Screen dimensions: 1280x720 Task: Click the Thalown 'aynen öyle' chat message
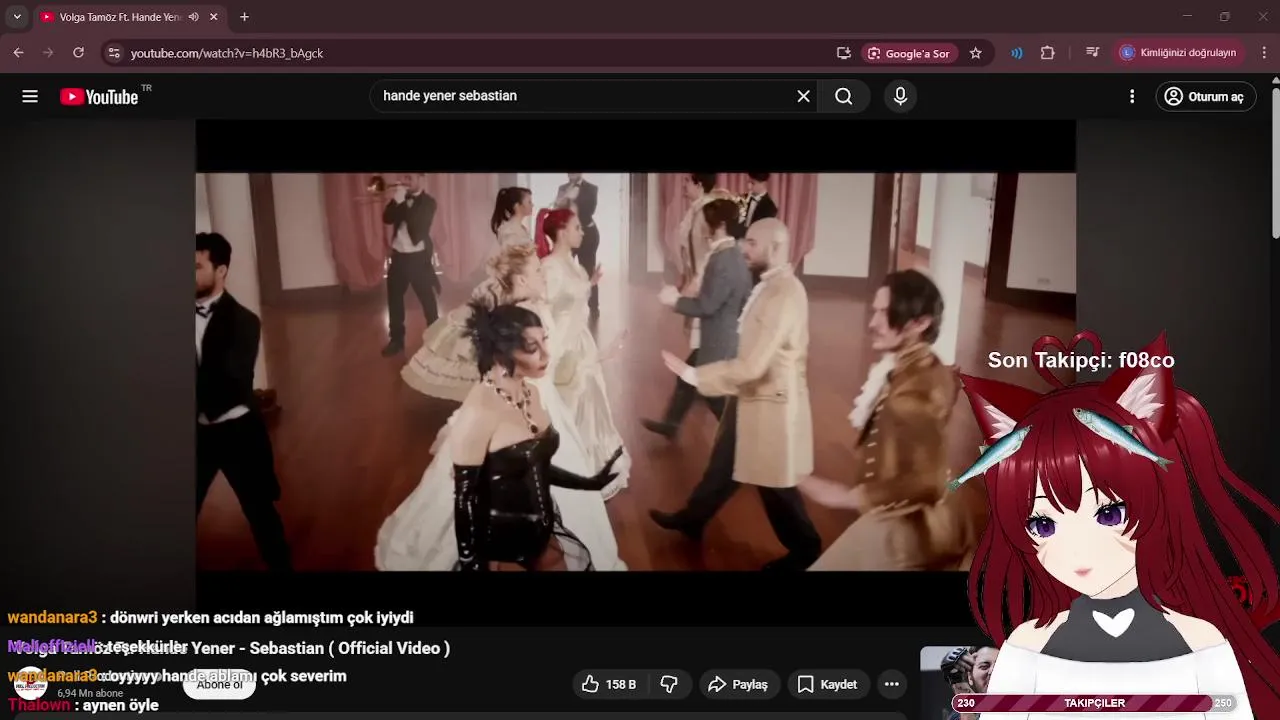pos(83,705)
